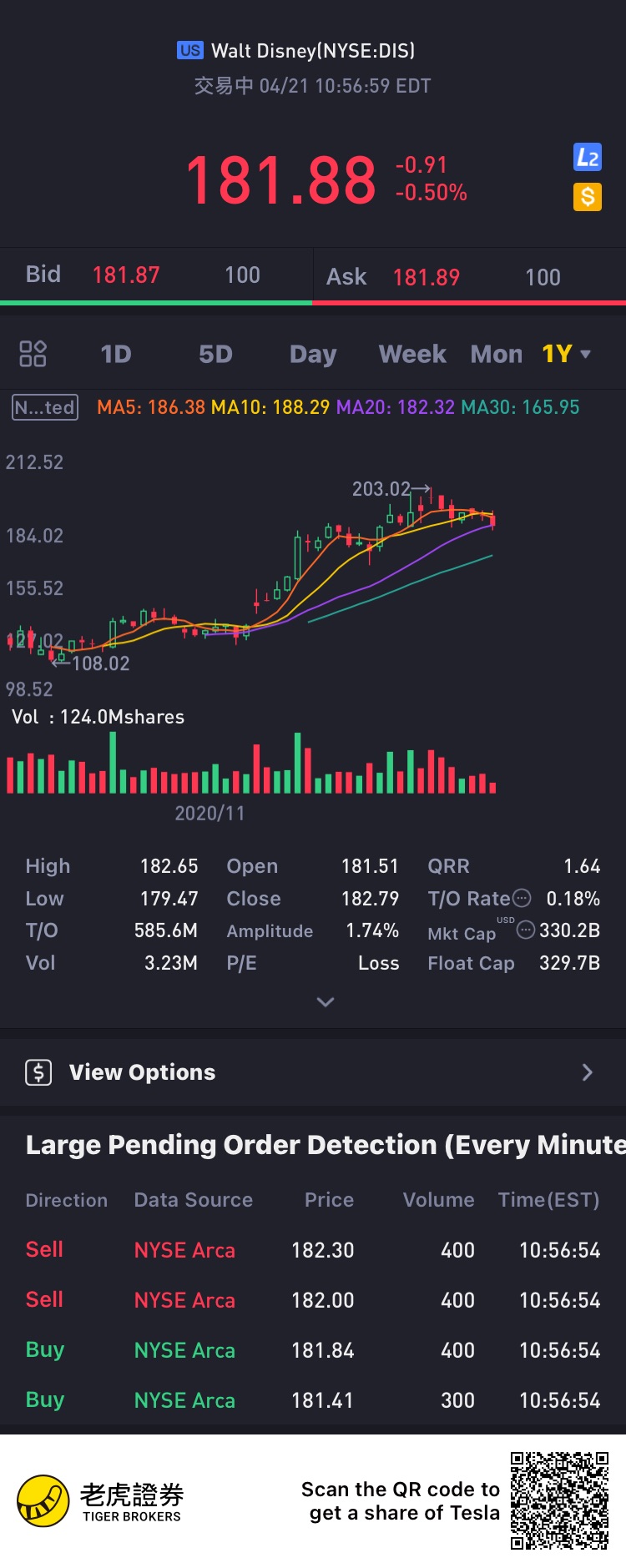Tap the View Options dollar icon
The height and width of the screenshot is (1568, 626).
(38, 1072)
